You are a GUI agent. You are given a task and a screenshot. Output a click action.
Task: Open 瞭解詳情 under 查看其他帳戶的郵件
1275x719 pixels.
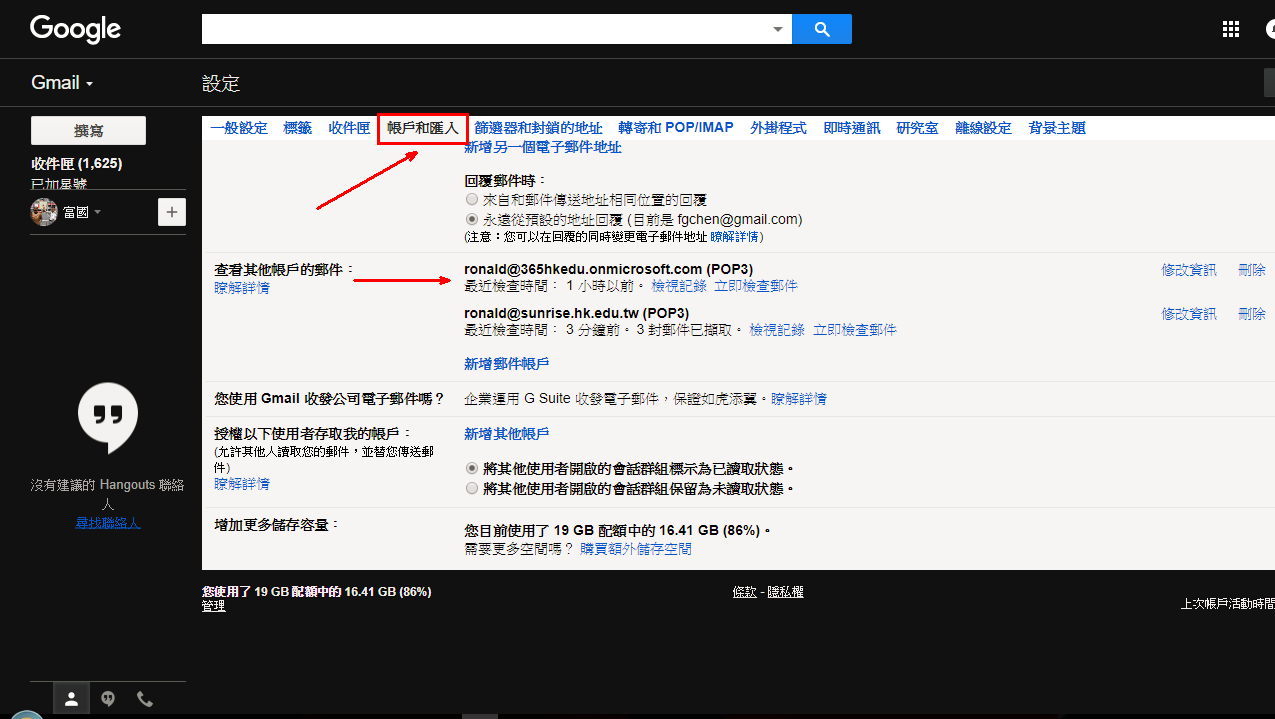pyautogui.click(x=242, y=288)
